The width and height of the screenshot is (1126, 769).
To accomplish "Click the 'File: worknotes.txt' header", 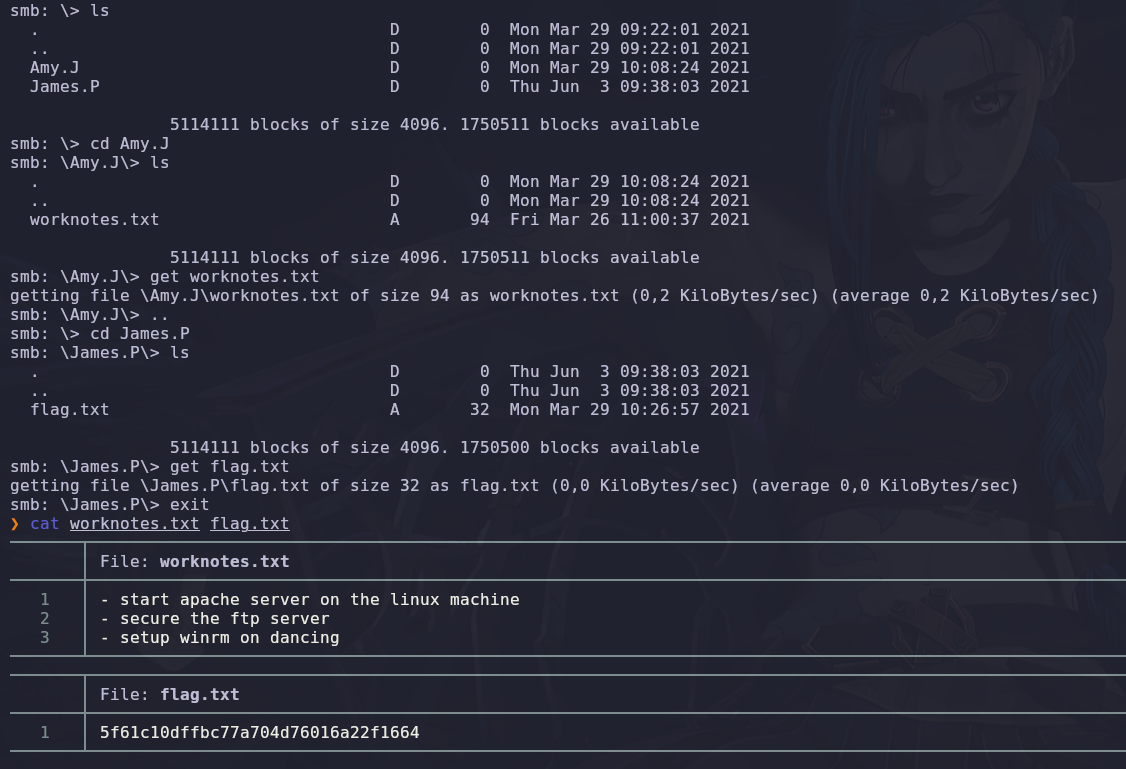I will [194, 561].
